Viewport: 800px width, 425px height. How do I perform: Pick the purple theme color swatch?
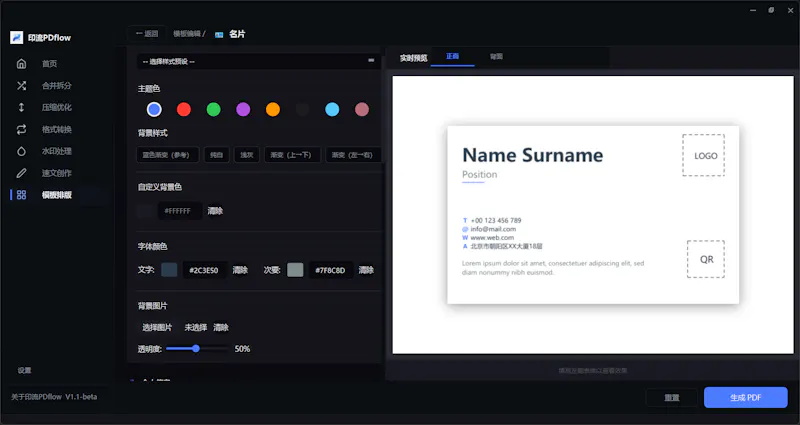point(243,109)
